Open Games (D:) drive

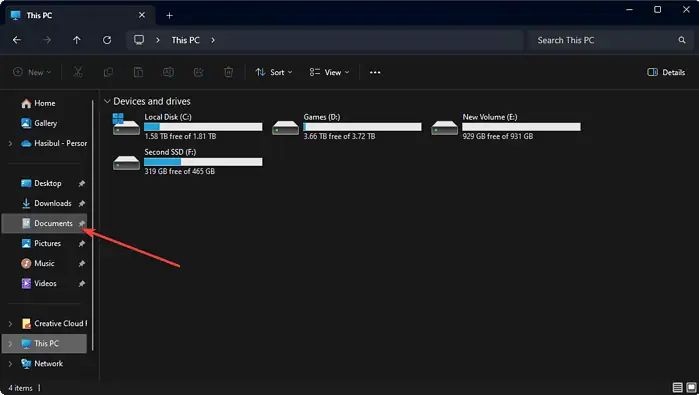(346, 126)
